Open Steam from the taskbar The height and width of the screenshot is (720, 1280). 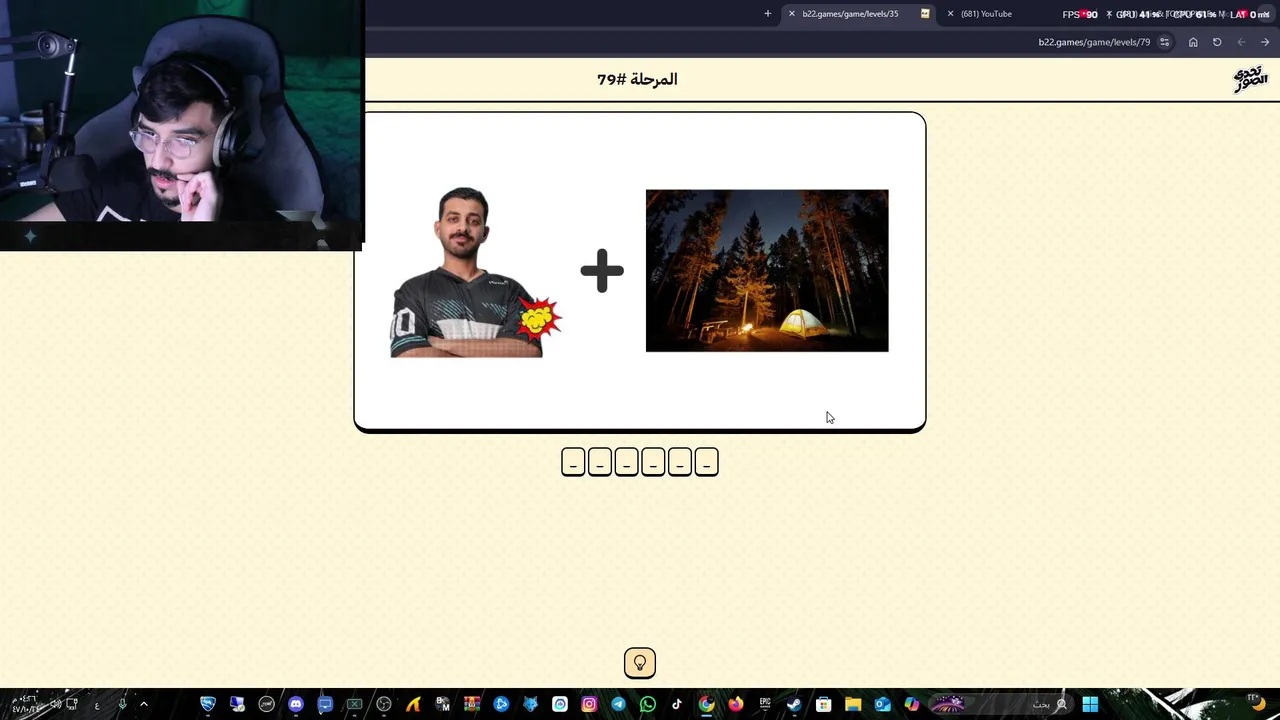(x=794, y=704)
